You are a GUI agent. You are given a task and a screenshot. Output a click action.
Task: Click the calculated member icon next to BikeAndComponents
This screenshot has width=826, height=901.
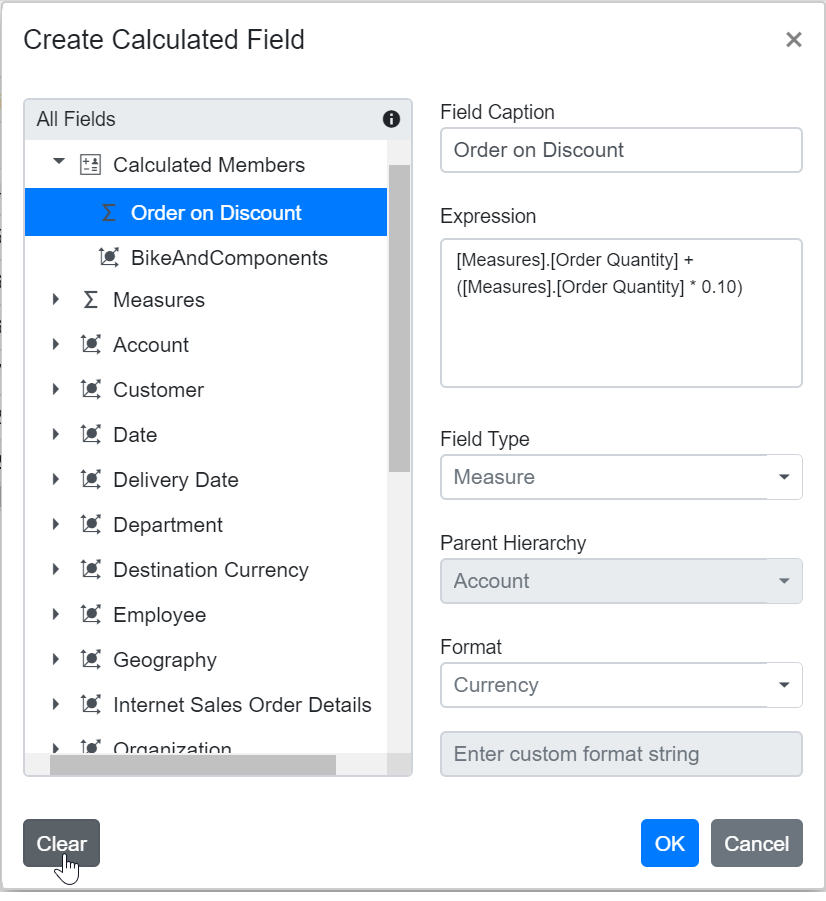pos(112,257)
